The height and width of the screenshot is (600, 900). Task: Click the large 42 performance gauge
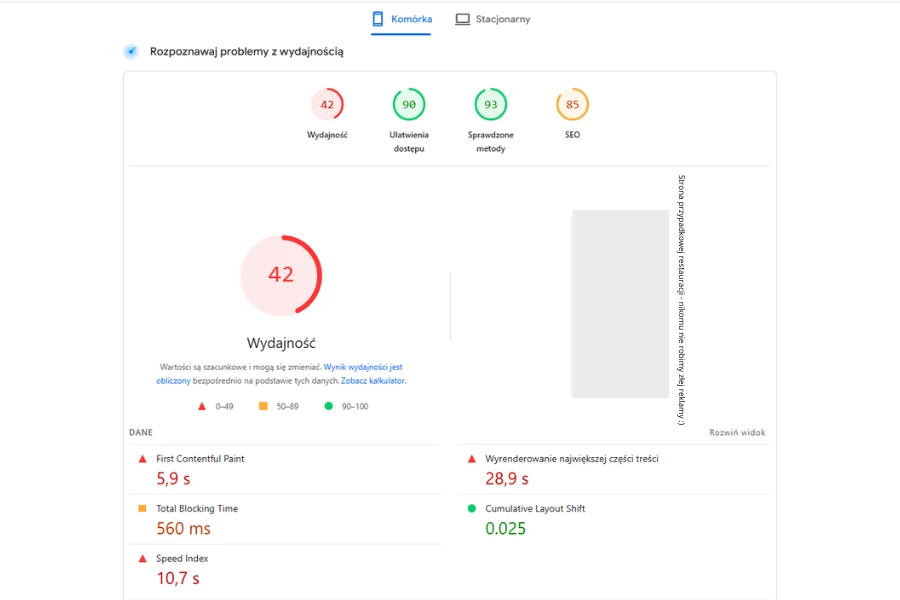point(281,275)
